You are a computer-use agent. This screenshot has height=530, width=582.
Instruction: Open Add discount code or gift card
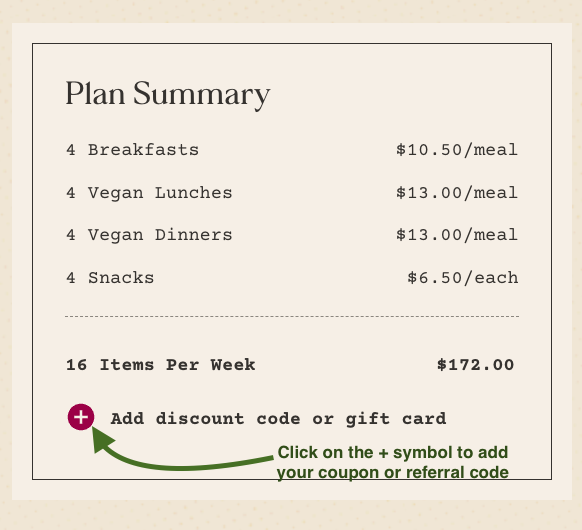pyautogui.click(x=278, y=419)
